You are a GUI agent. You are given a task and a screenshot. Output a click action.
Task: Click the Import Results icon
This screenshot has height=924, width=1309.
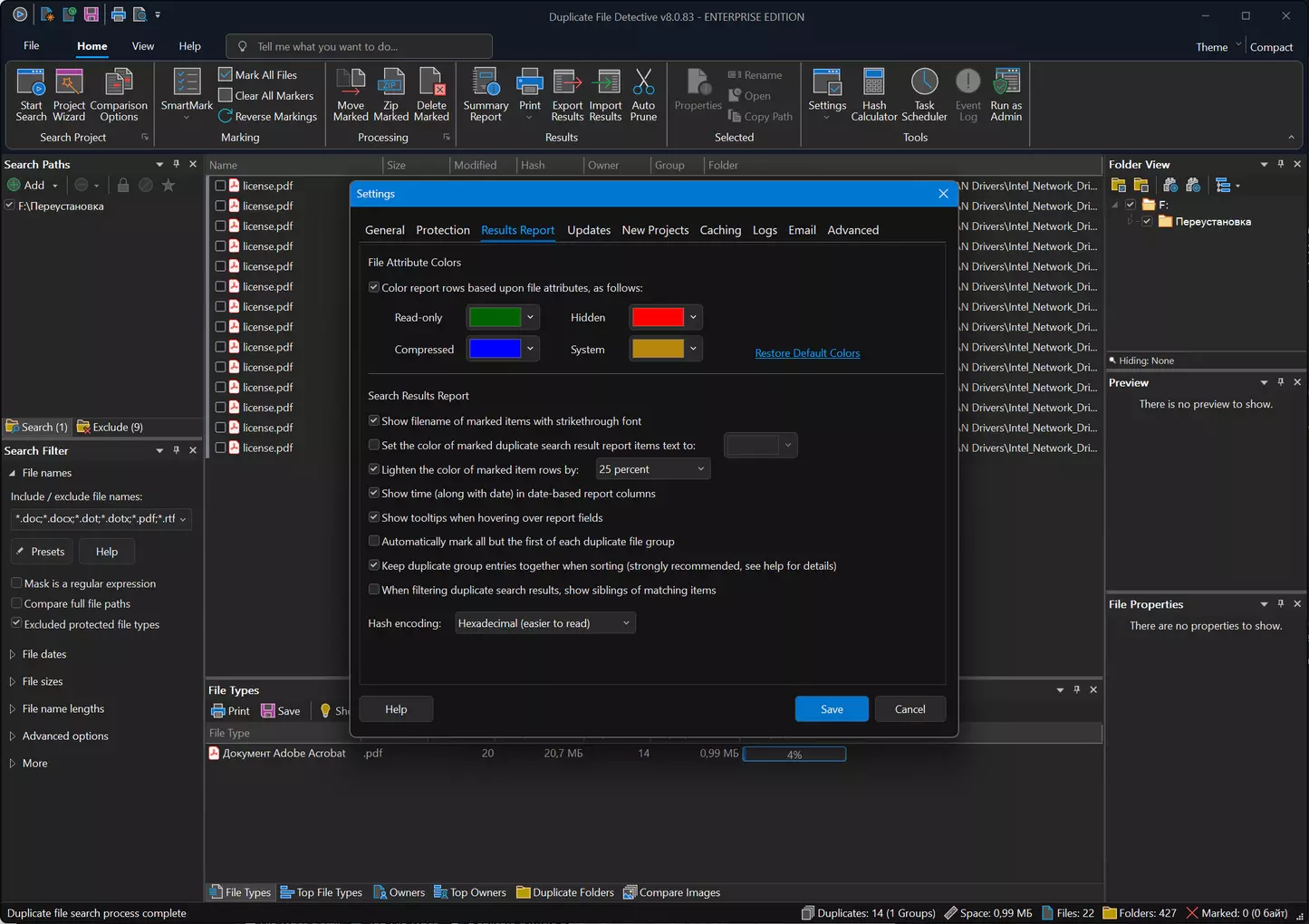[605, 94]
